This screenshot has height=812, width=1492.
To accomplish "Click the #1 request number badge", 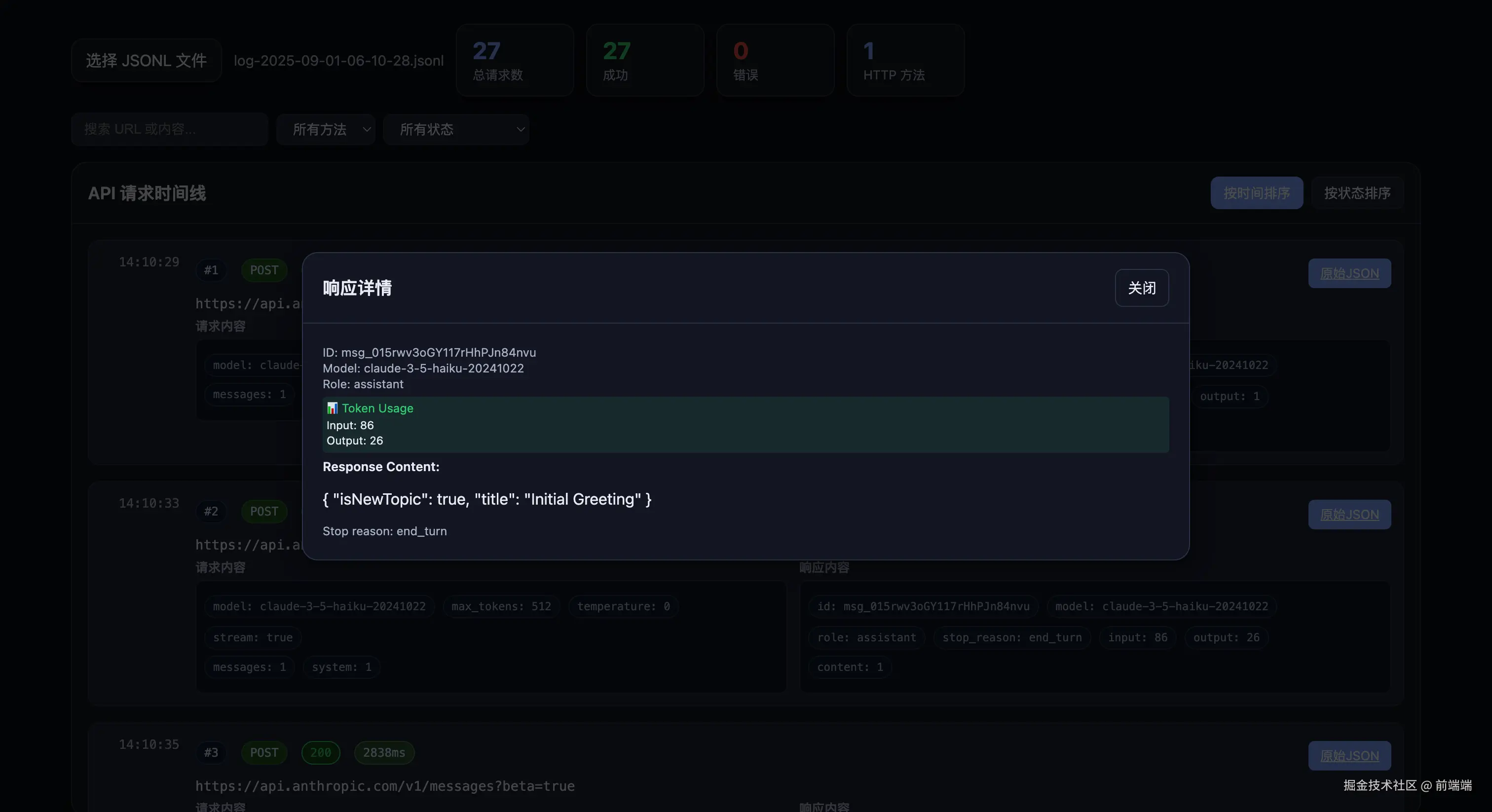I will 211,270.
